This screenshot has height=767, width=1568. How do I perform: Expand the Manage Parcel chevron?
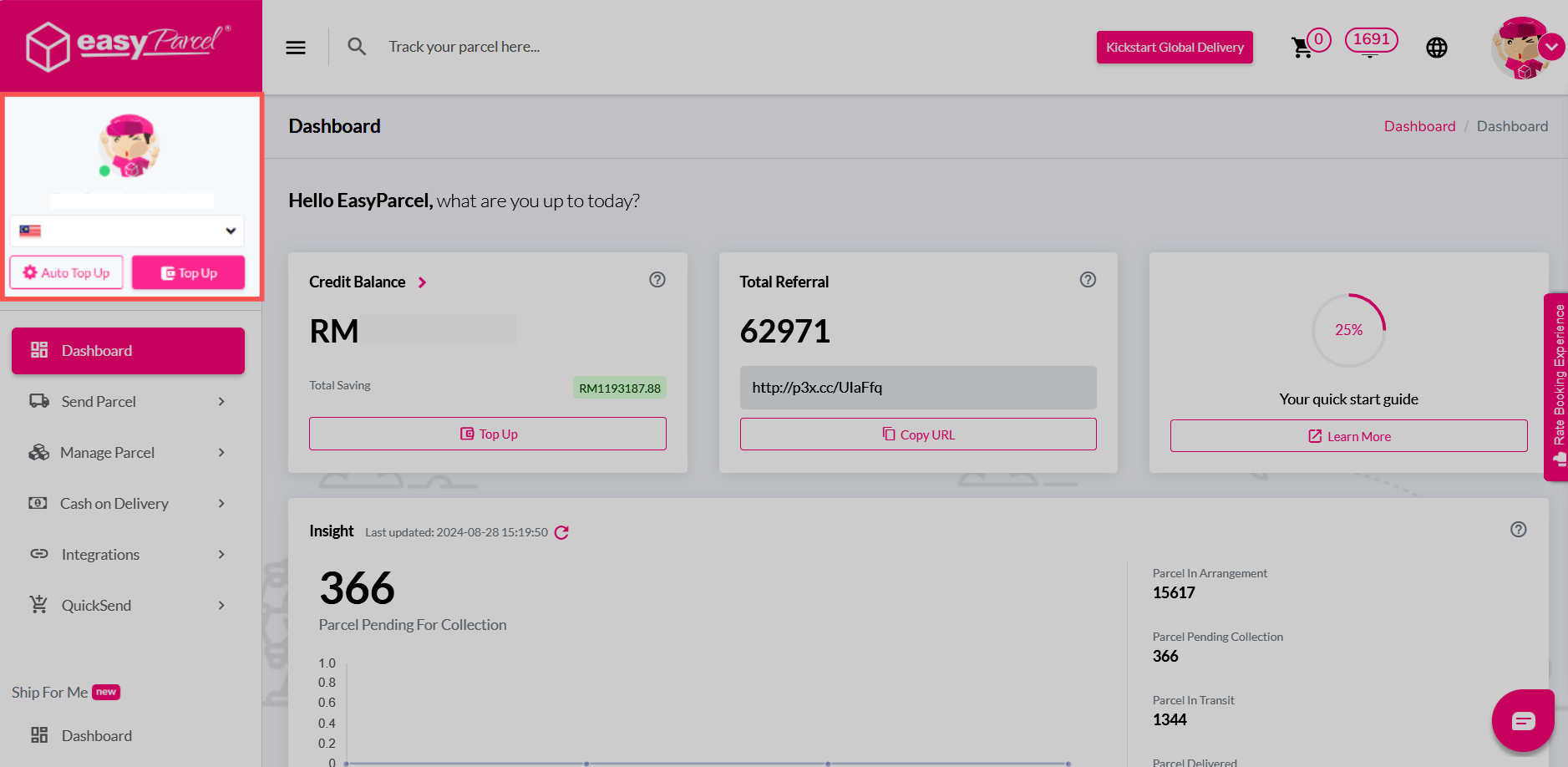pyautogui.click(x=221, y=453)
